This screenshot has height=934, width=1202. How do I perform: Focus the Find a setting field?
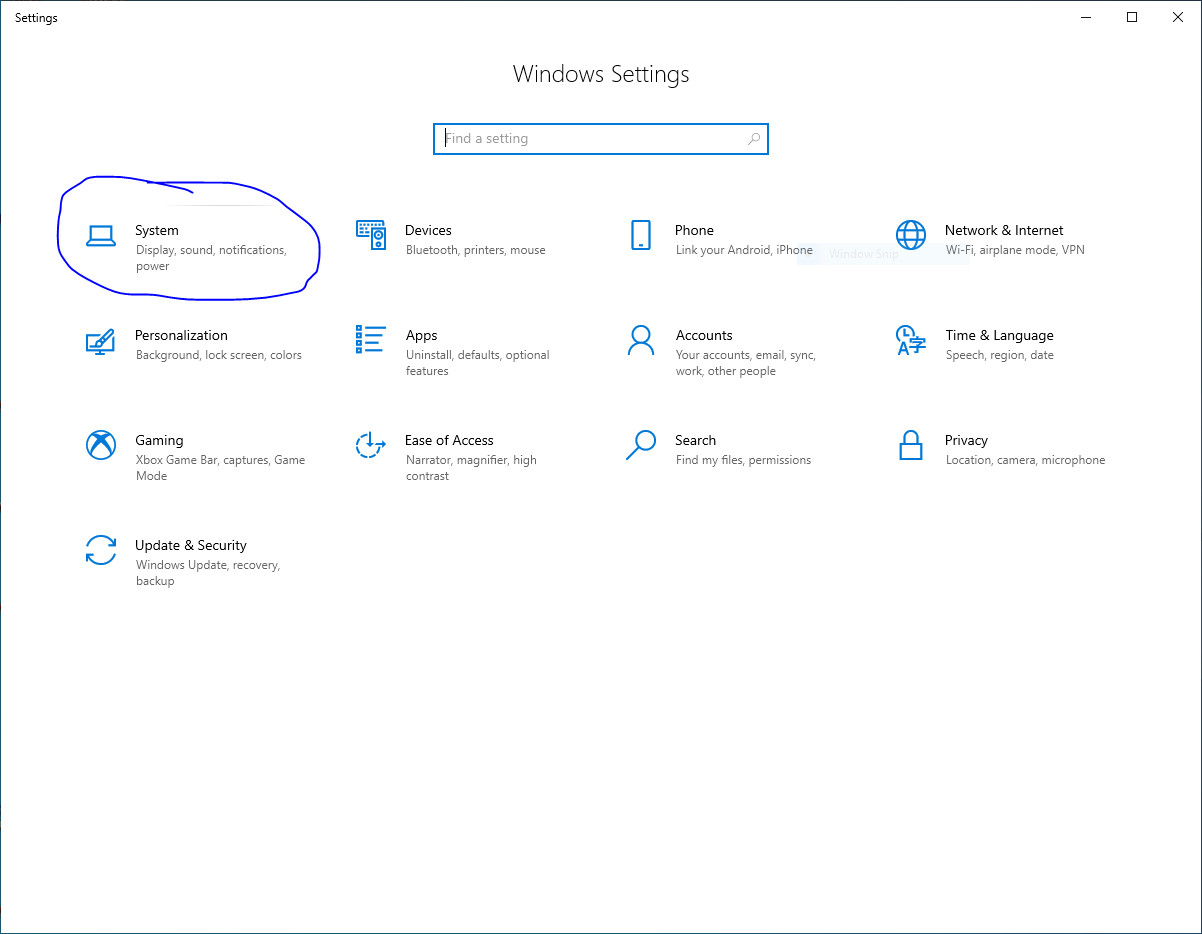pos(601,139)
